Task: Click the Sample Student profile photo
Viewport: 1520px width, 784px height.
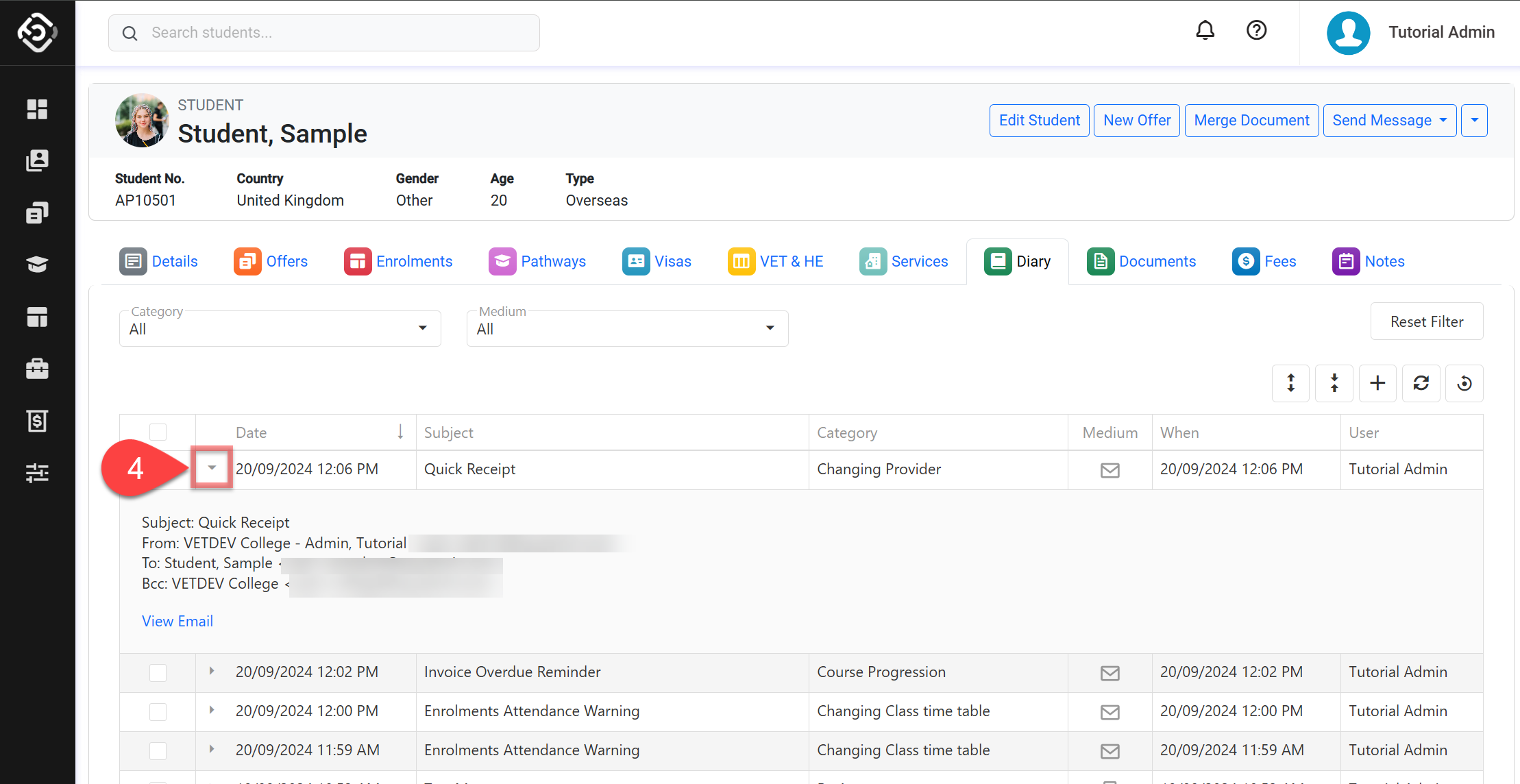Action: (x=142, y=121)
